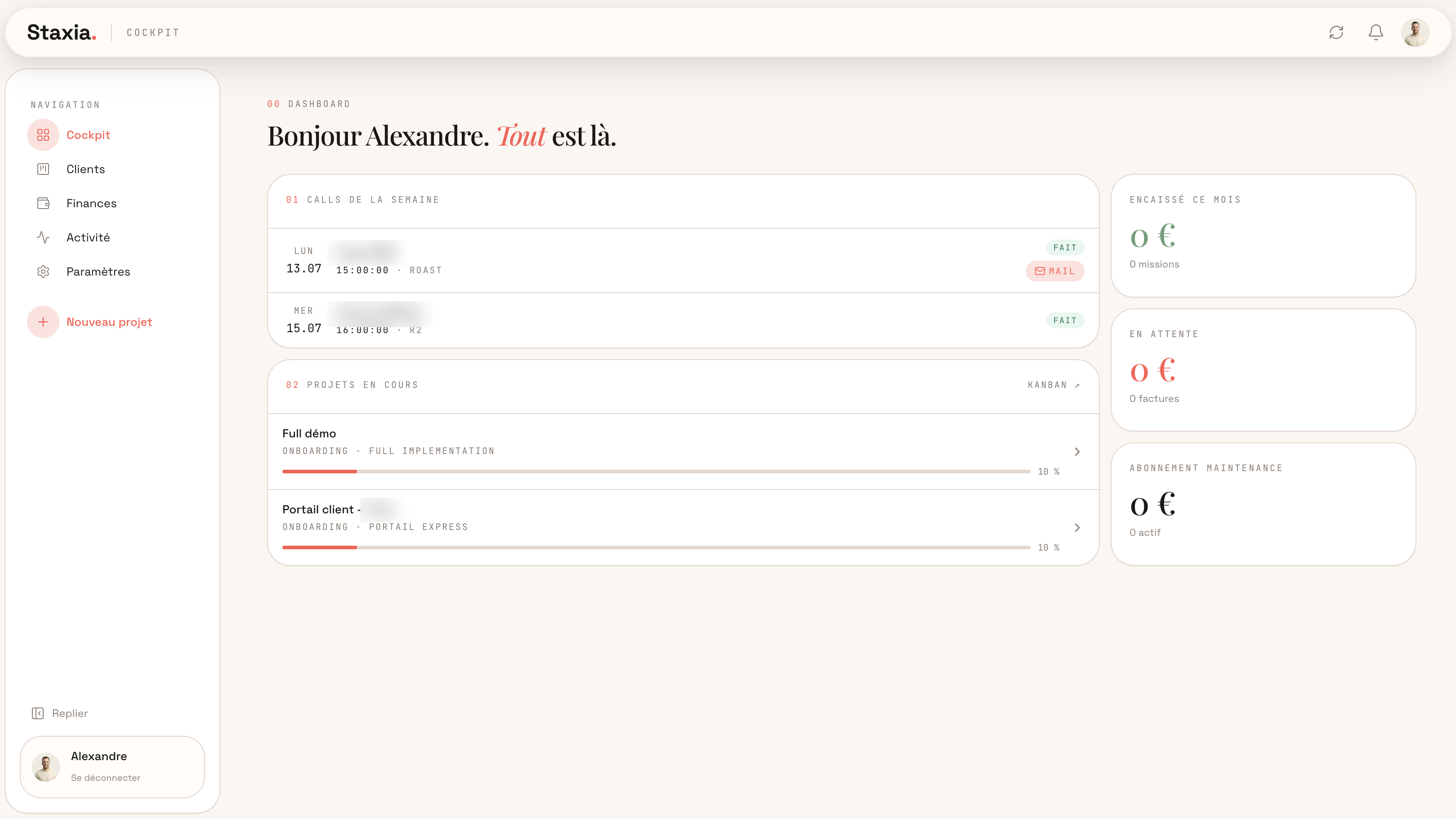Expand the Portail client project chevron

pos(1077,527)
